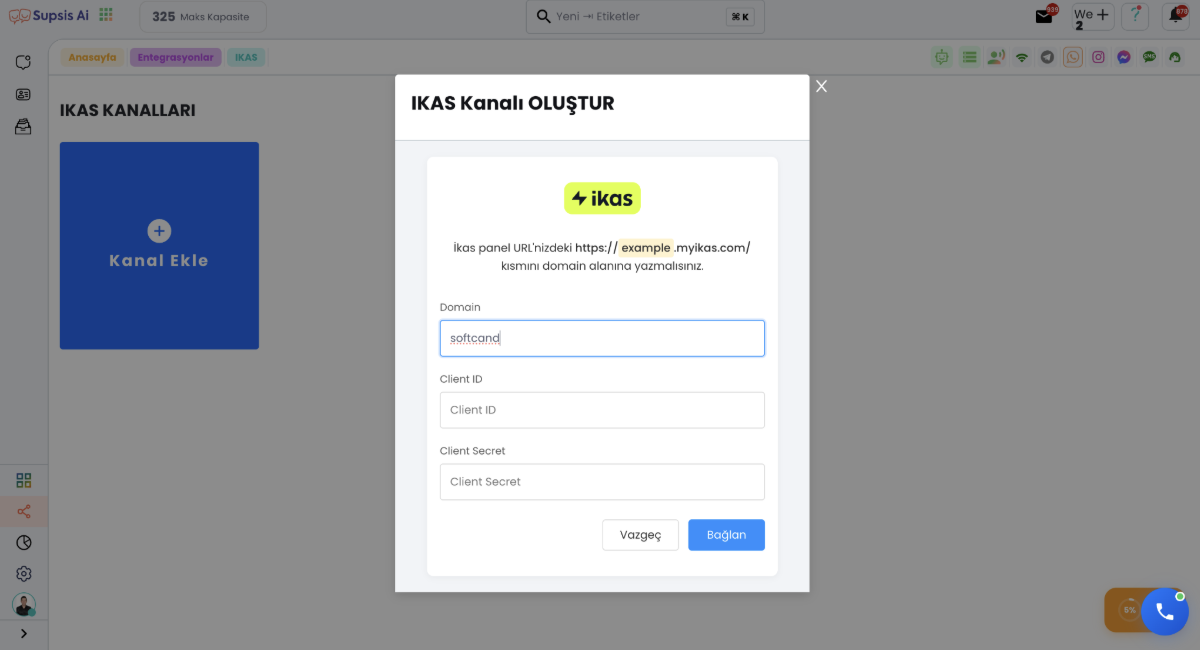Click the 'IKAS KANALLARI' heading

coord(128,110)
